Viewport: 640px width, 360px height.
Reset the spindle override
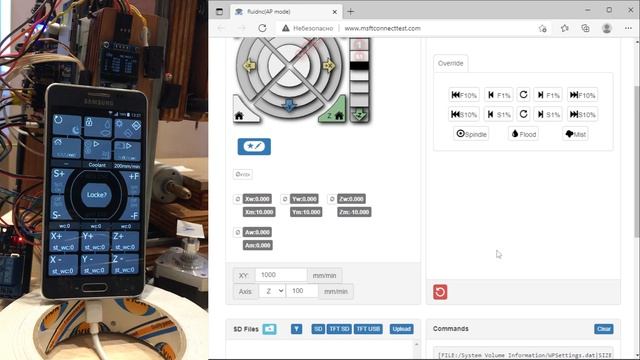pyautogui.click(x=524, y=115)
